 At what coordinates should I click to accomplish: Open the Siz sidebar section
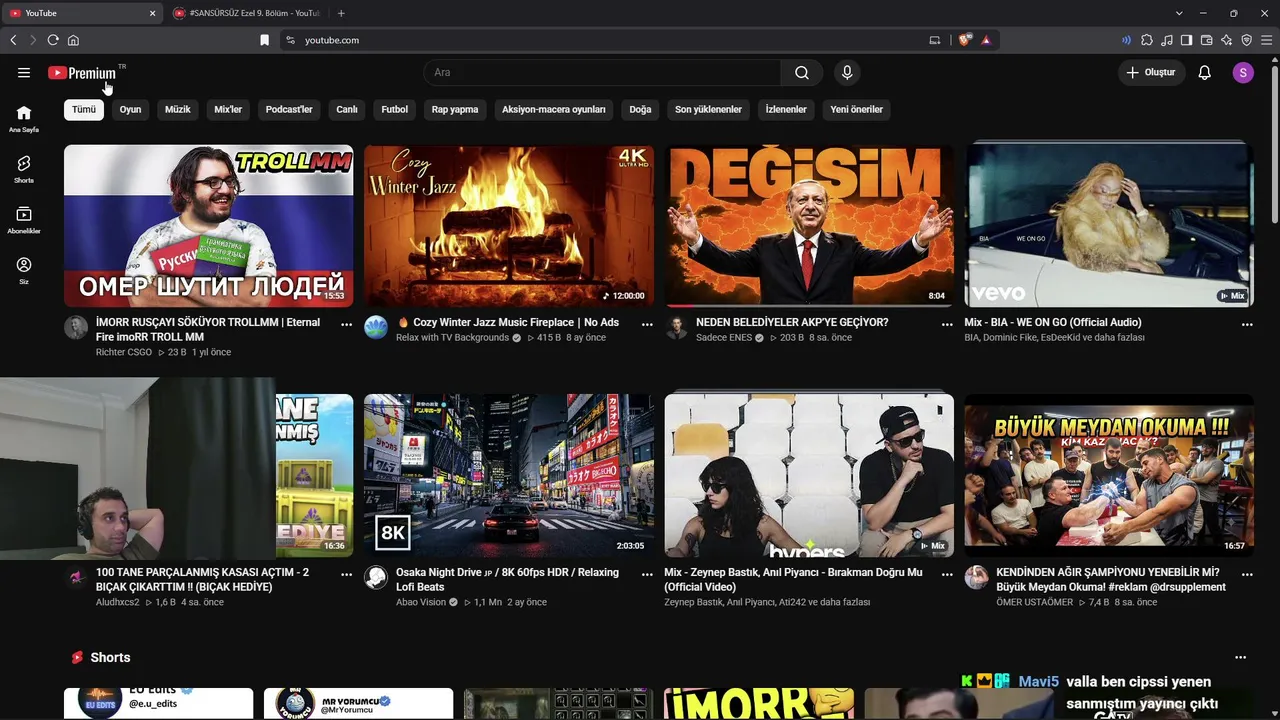click(x=24, y=271)
